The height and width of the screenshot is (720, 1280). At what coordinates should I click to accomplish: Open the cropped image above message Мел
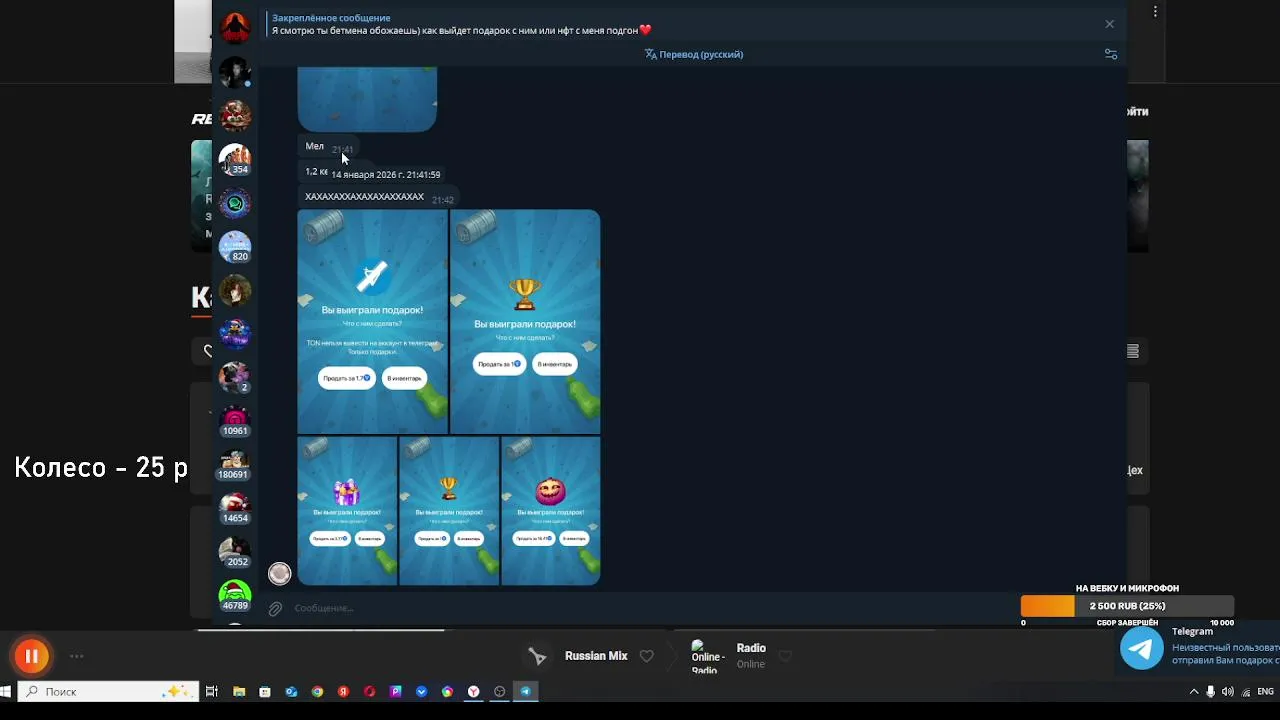367,99
